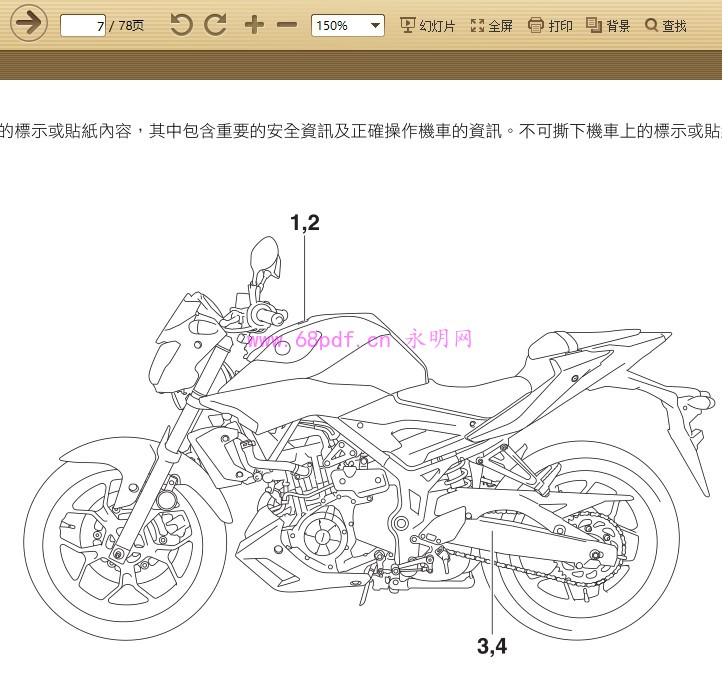The width and height of the screenshot is (722, 674).
Task: Click the "/ 78页" page count text
Action: coord(126,25)
